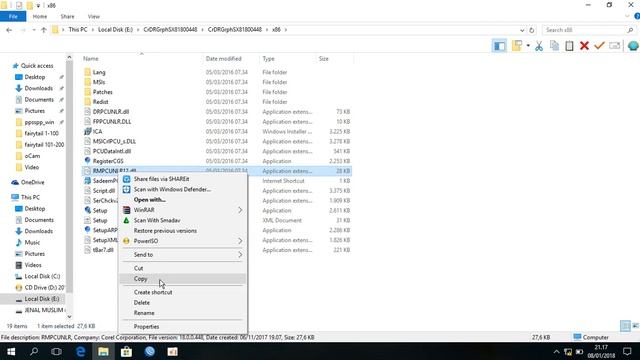Open the Share ribbon tab
The image size is (640, 360).
[x=67, y=16]
